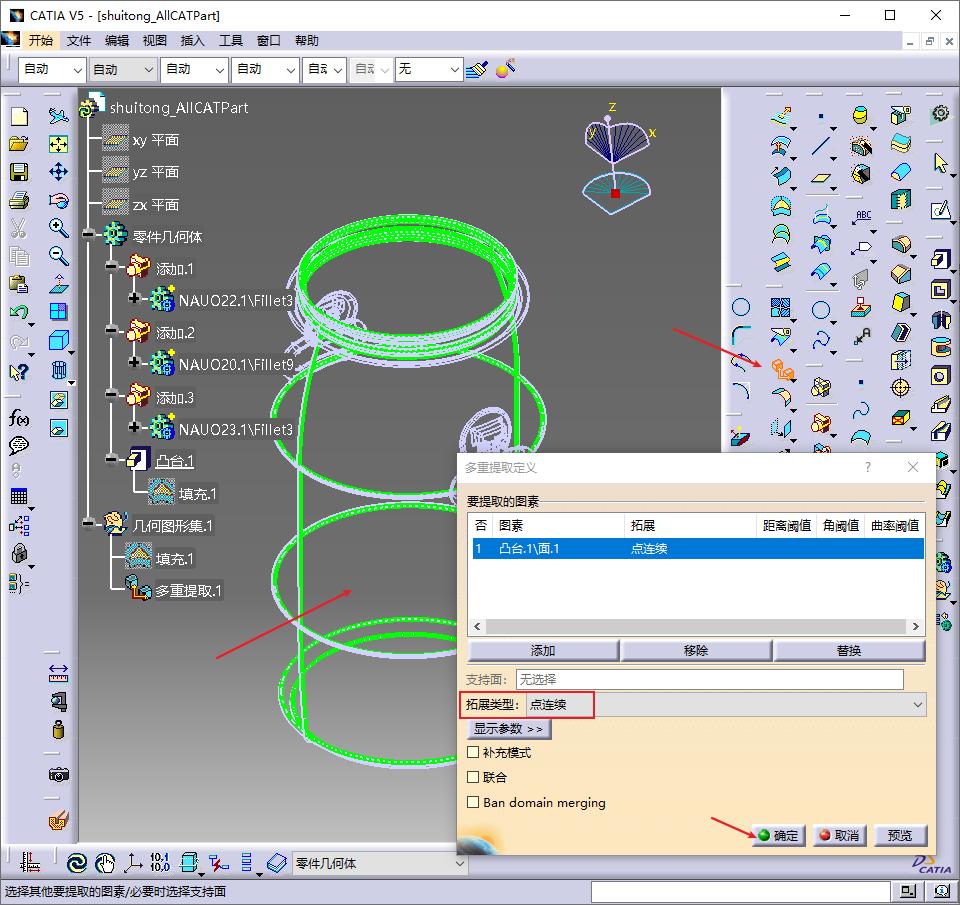This screenshot has height=905, width=960.
Task: Select the Pan tool icon
Action: click(58, 172)
